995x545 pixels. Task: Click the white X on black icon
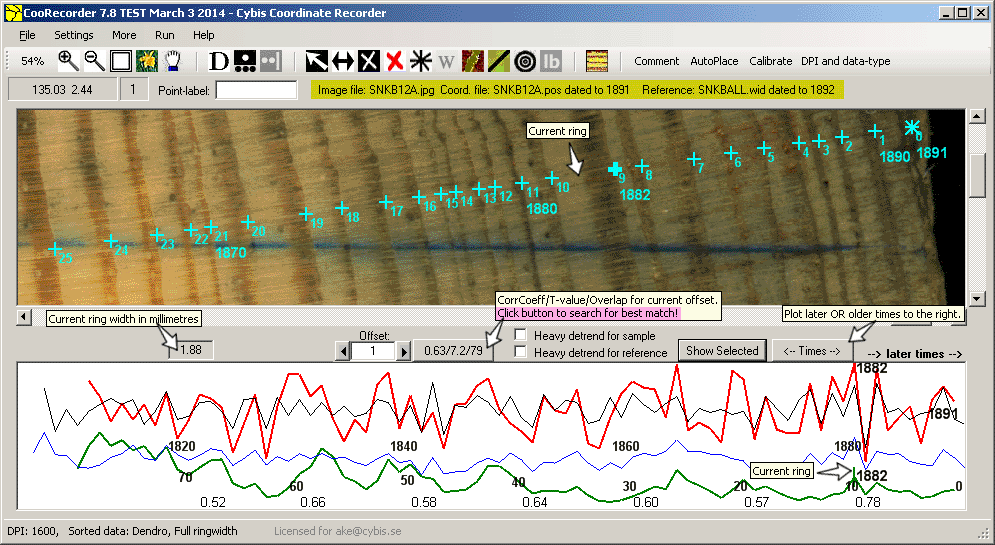coord(369,61)
